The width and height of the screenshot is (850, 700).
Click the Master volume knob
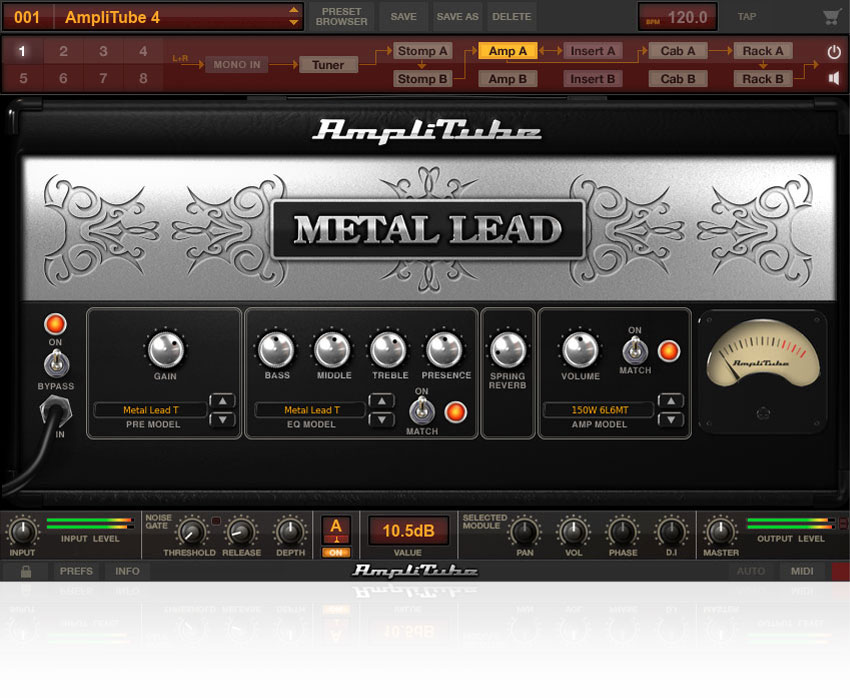(x=721, y=531)
